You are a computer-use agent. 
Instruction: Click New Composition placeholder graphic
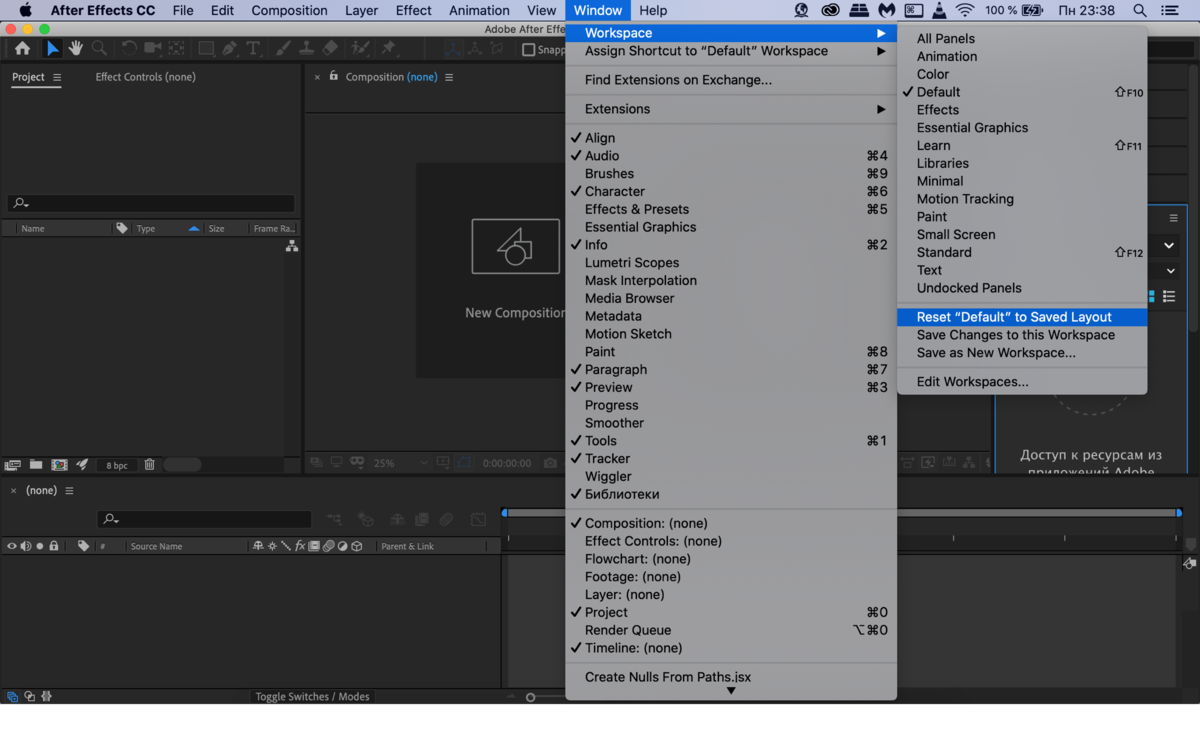[x=516, y=246]
